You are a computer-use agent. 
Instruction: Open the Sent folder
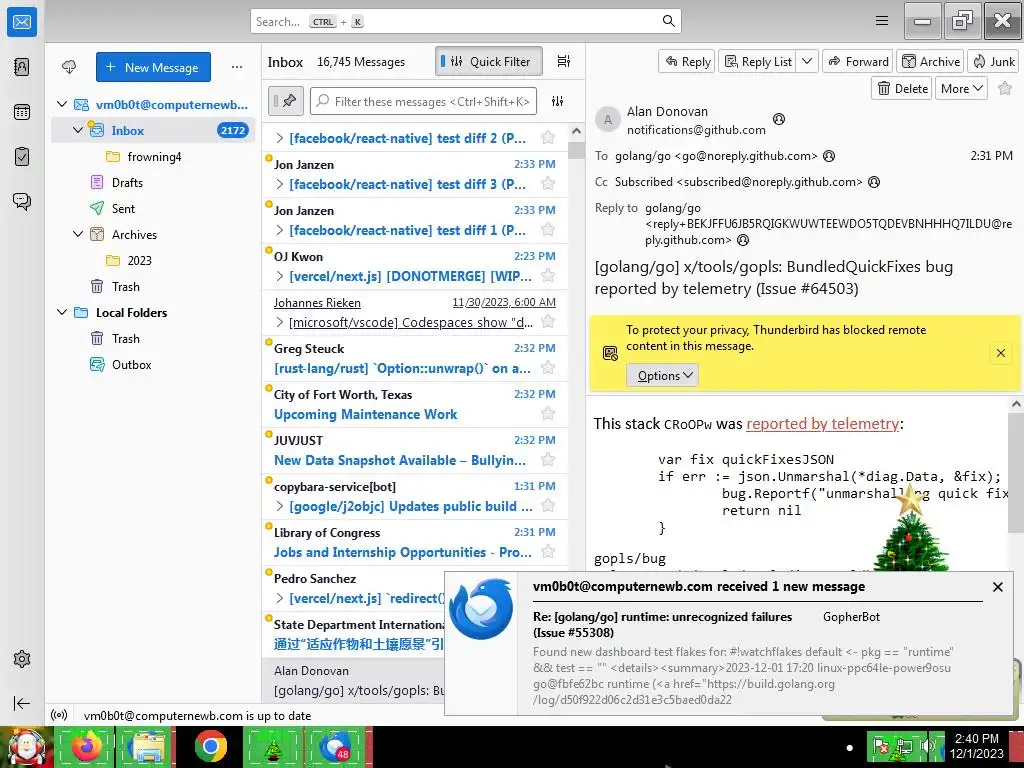click(x=153, y=208)
